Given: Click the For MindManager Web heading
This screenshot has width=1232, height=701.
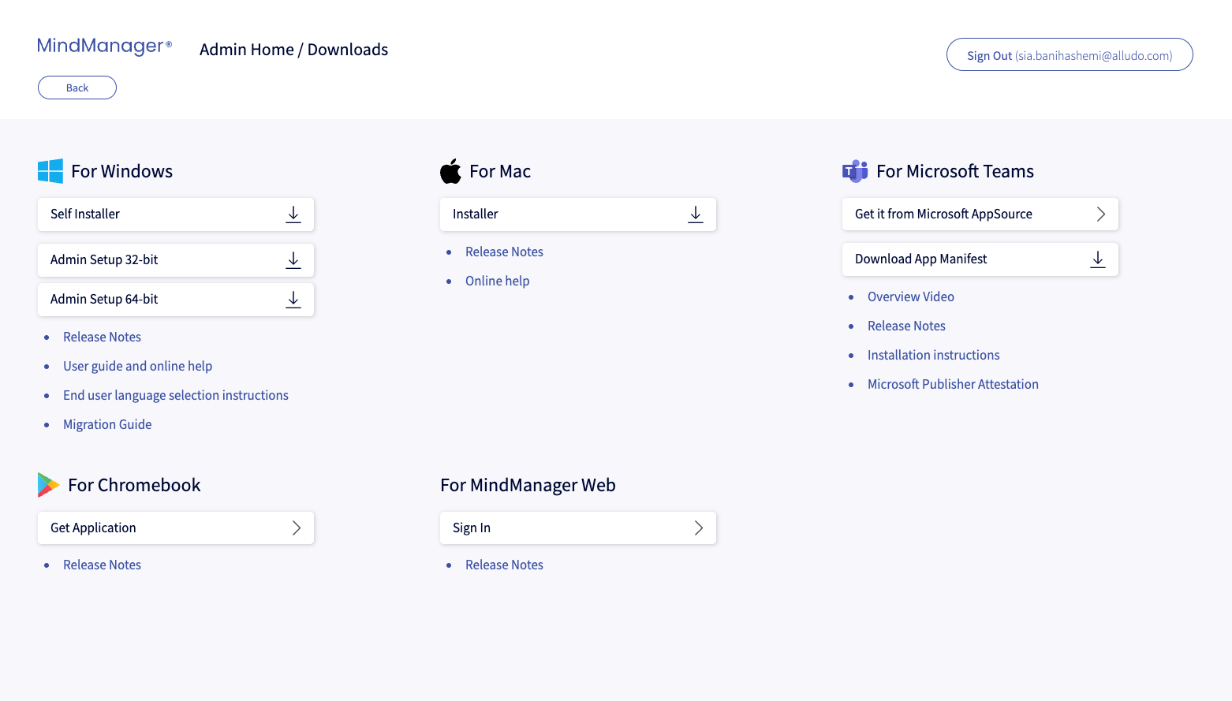Looking at the screenshot, I should pyautogui.click(x=528, y=485).
